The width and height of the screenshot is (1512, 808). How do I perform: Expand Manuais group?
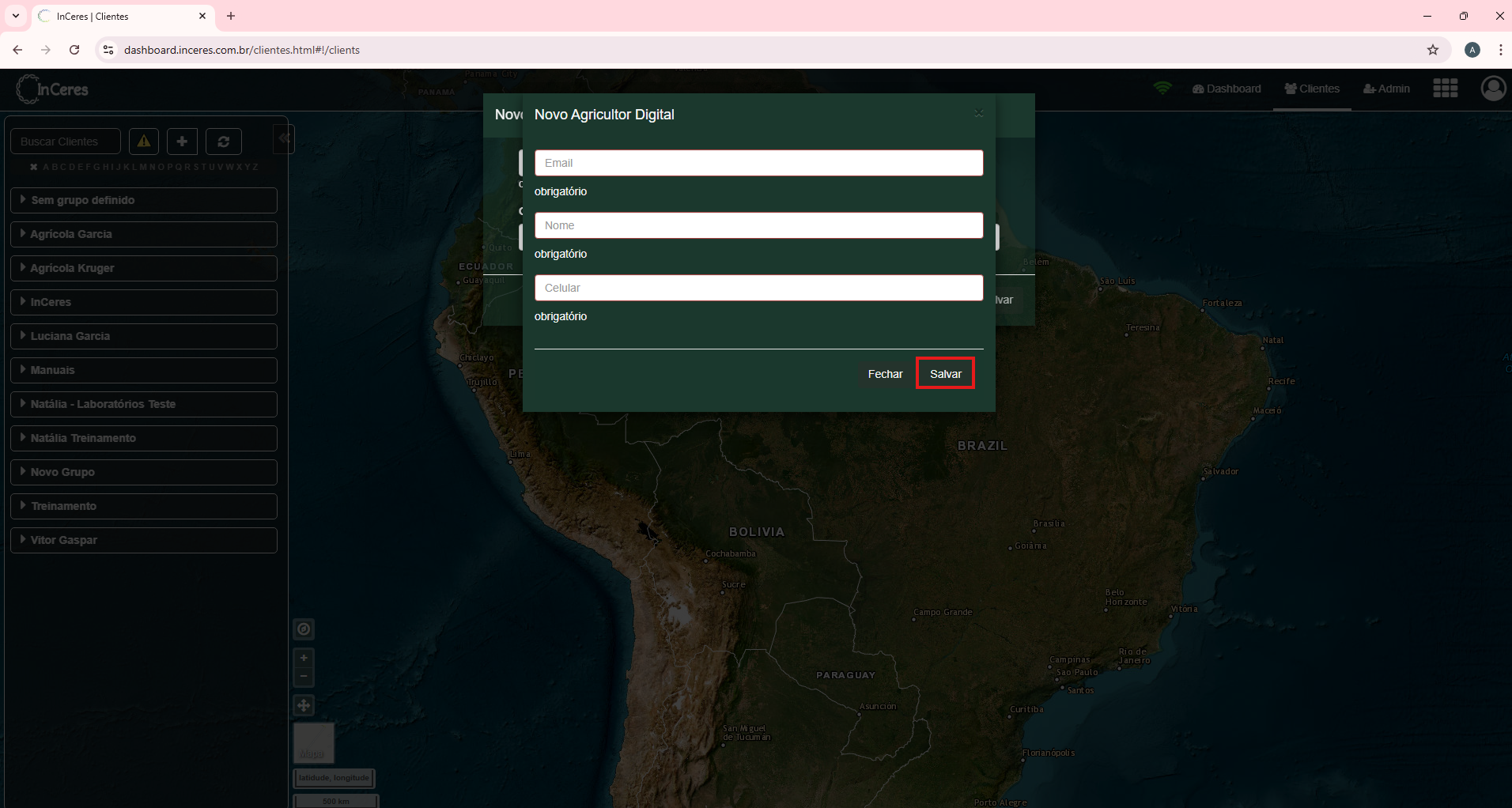click(144, 370)
